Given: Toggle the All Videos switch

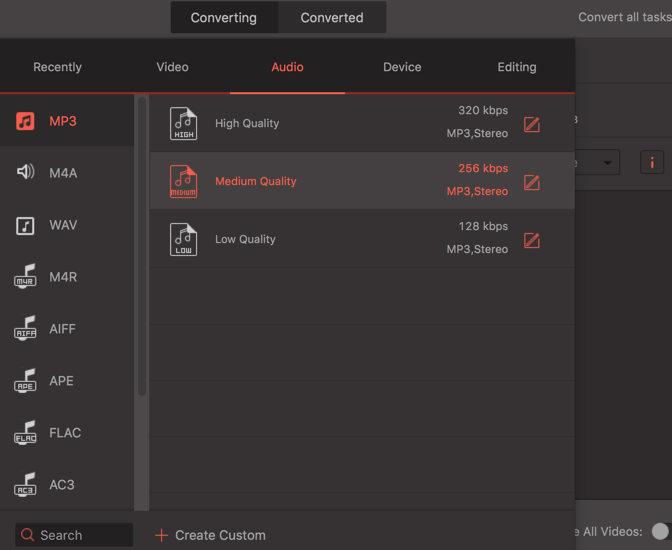Looking at the screenshot, I should tap(661, 531).
